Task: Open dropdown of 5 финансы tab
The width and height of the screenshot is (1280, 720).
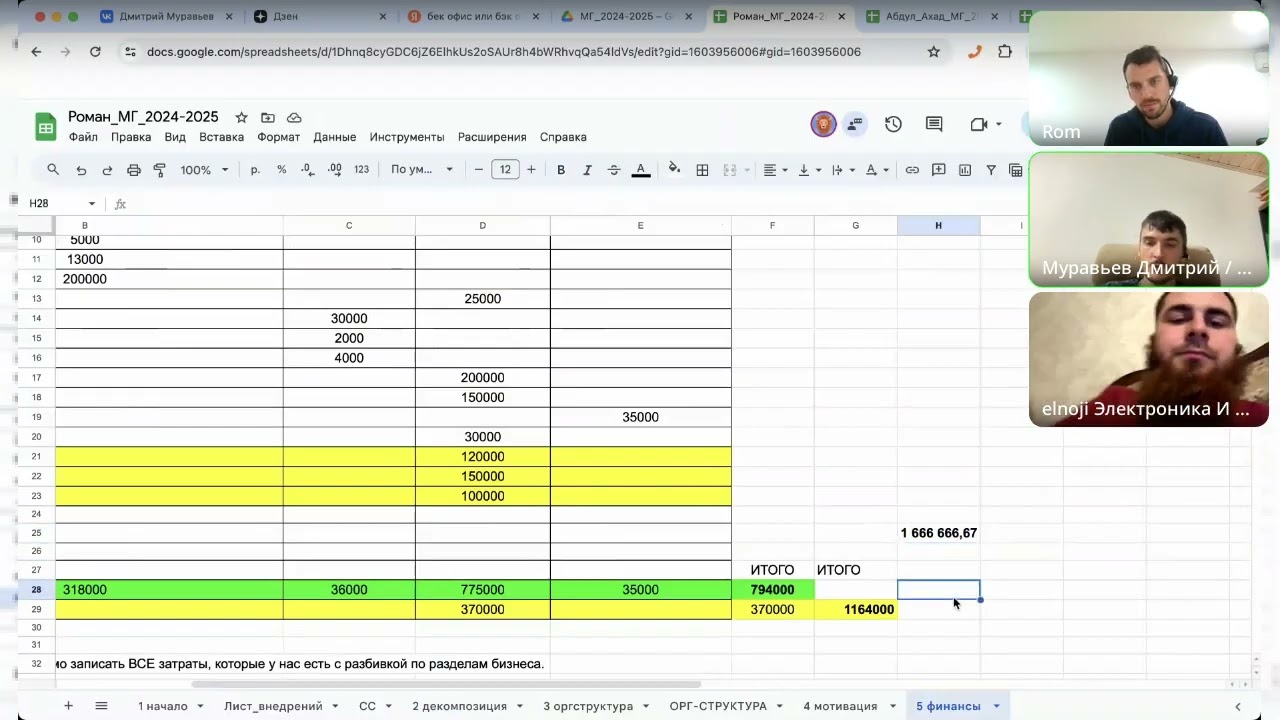Action: tap(997, 706)
